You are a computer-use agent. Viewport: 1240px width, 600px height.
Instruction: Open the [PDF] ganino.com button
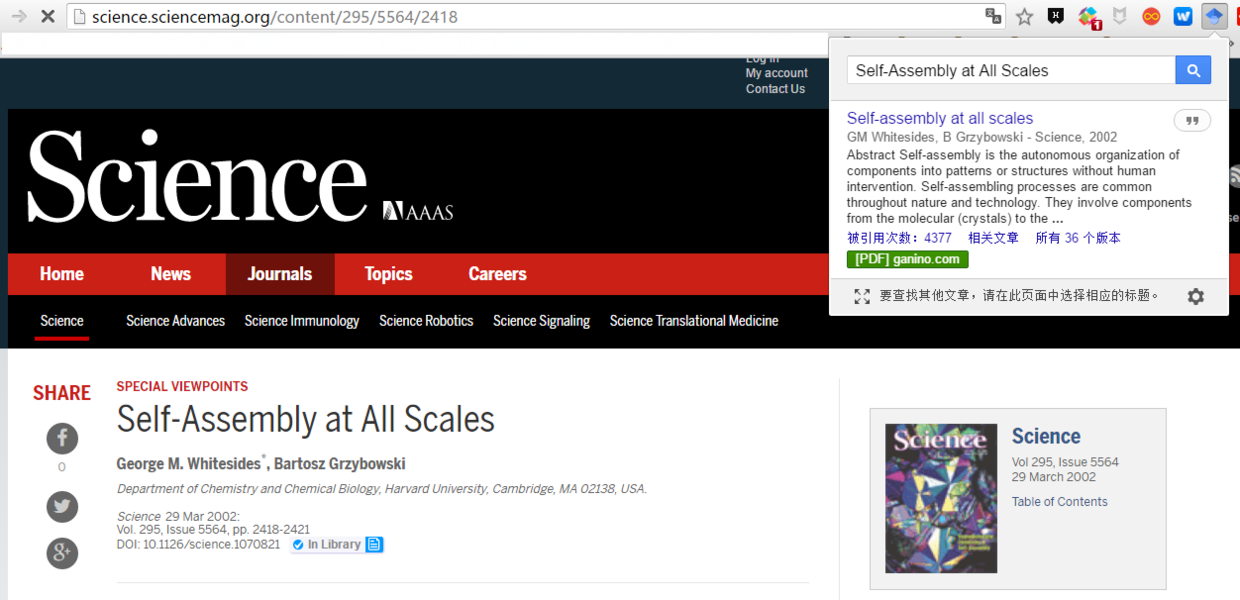[907, 259]
